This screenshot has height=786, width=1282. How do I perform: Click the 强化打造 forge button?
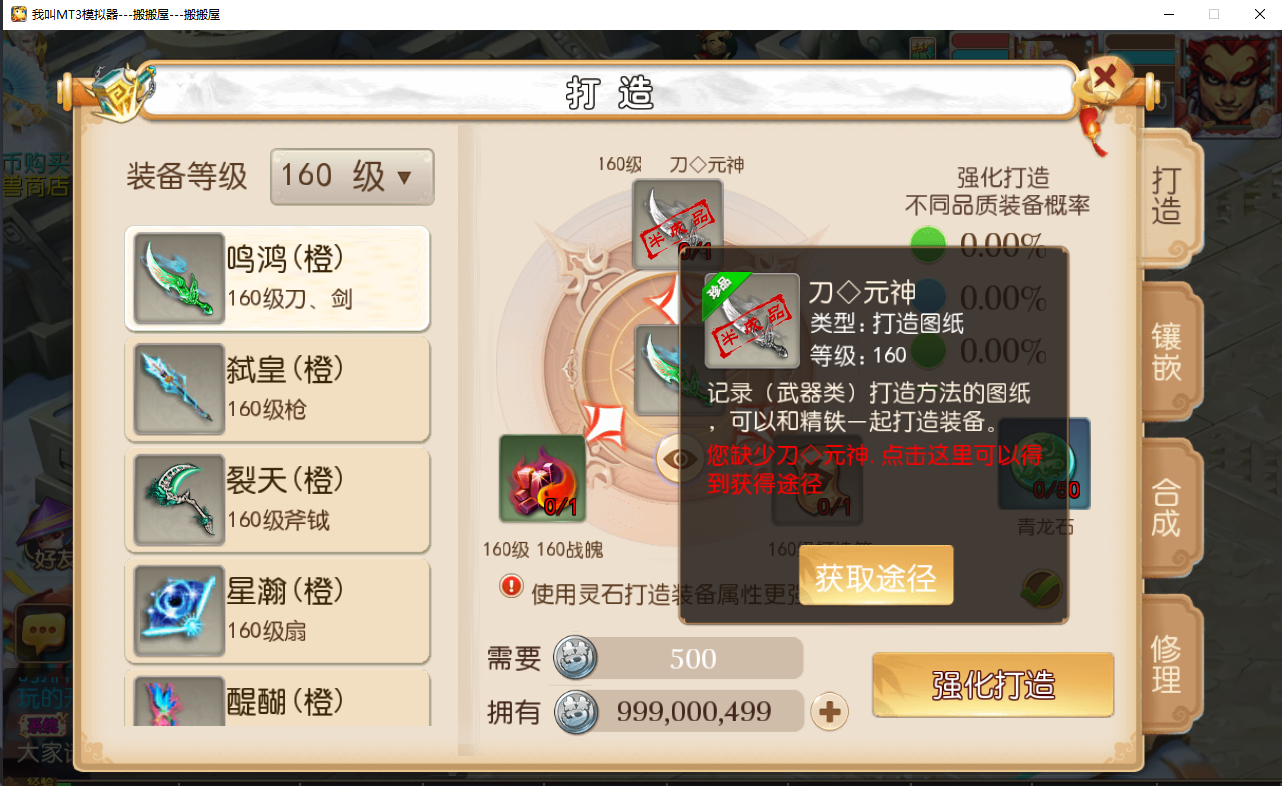click(993, 685)
